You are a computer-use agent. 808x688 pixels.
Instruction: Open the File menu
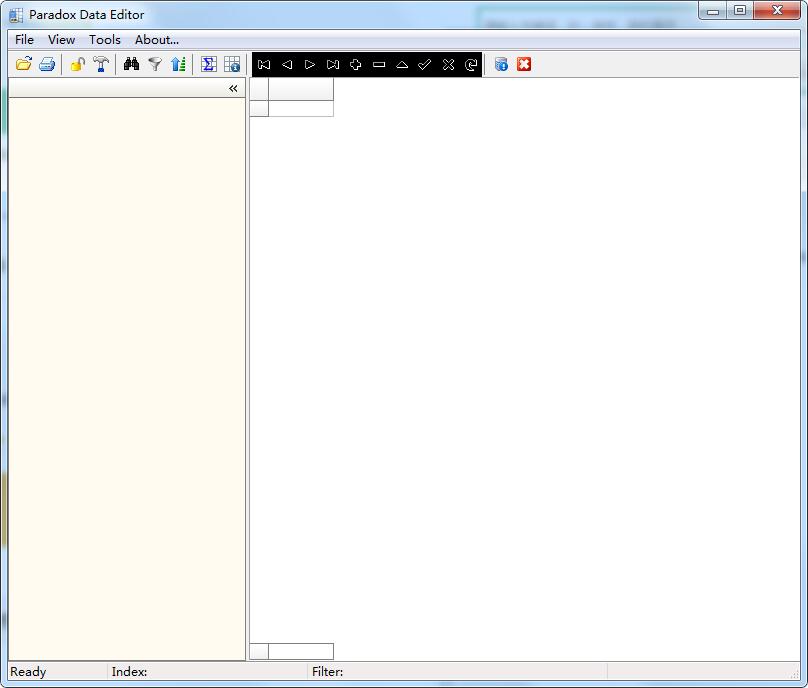pos(23,39)
